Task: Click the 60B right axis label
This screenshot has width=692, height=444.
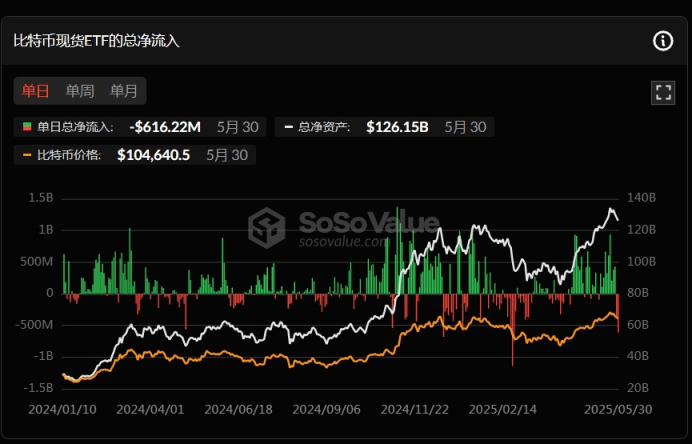Action: click(x=638, y=325)
